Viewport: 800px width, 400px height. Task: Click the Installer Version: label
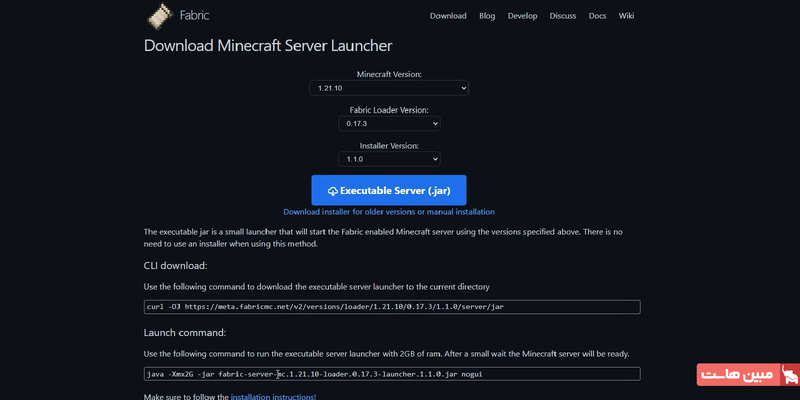(x=389, y=145)
